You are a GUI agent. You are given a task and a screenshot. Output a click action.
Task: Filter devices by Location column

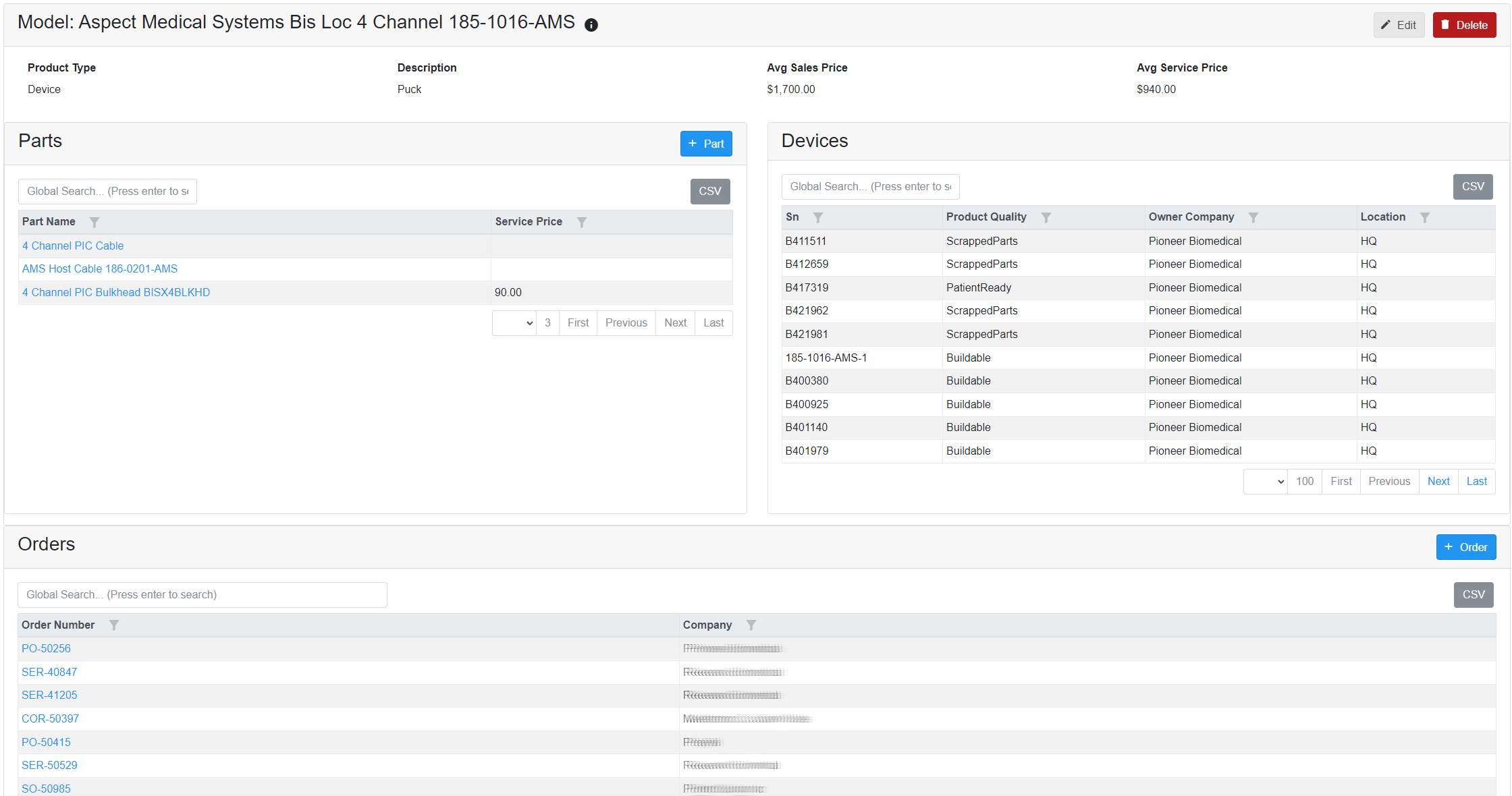point(1425,217)
